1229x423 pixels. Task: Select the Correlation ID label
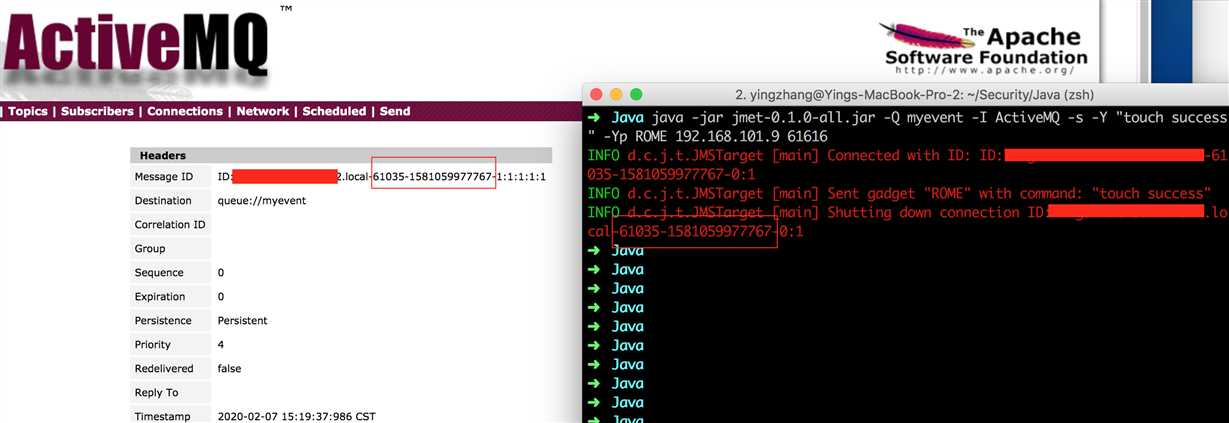(x=170, y=225)
